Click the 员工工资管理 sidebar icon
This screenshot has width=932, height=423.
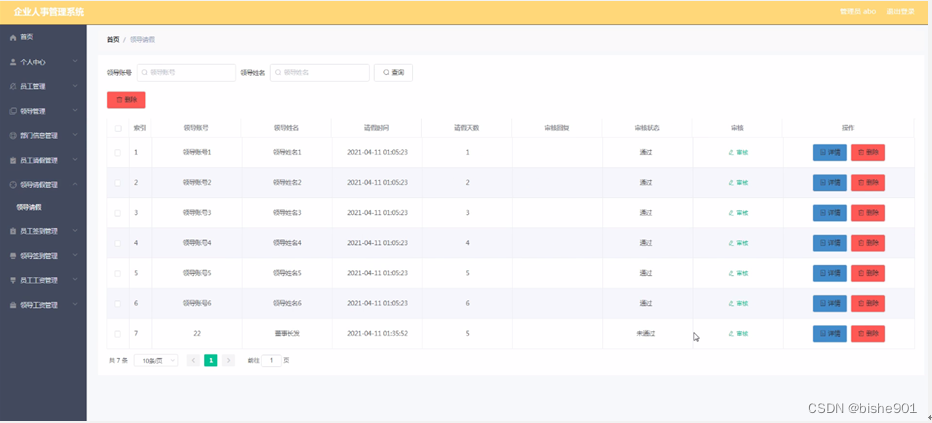point(13,280)
